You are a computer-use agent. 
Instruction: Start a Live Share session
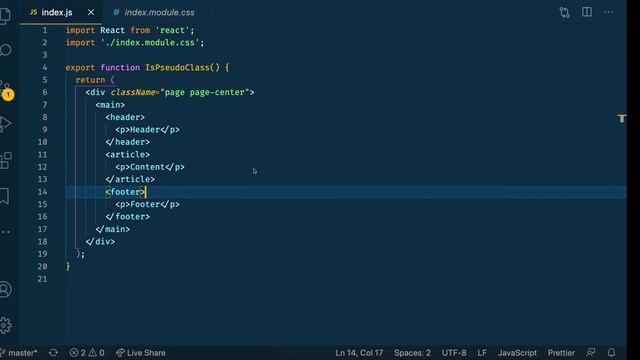pos(140,353)
